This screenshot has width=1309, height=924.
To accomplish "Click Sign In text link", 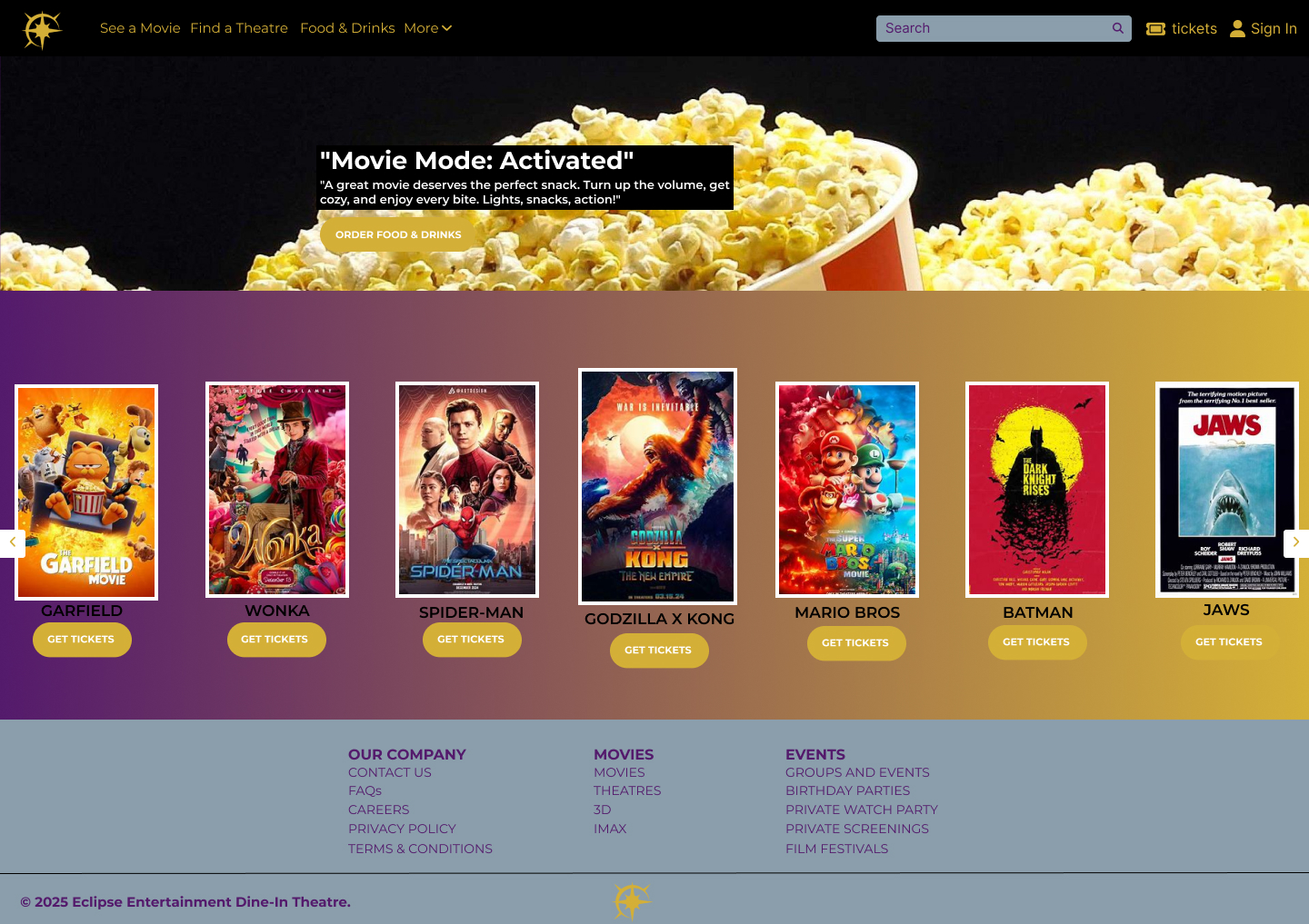I will [x=1274, y=29].
